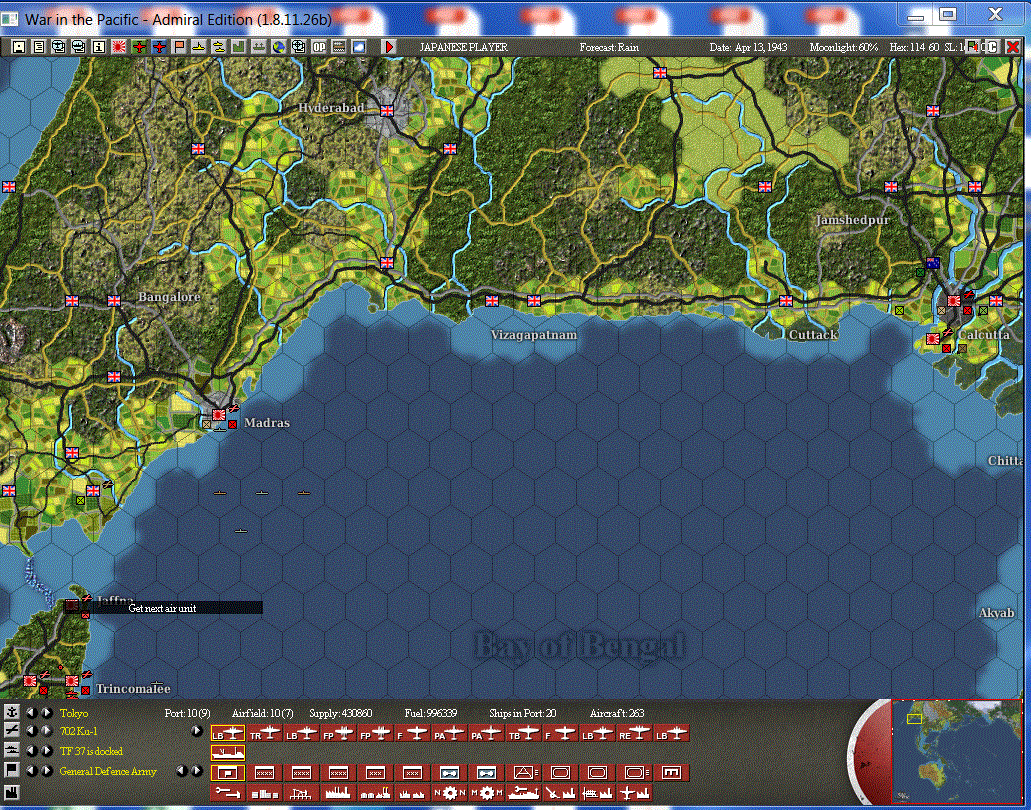The image size is (1031, 810).
Task: Click the 'N' gear naval shipyard icon
Action: pos(450,793)
